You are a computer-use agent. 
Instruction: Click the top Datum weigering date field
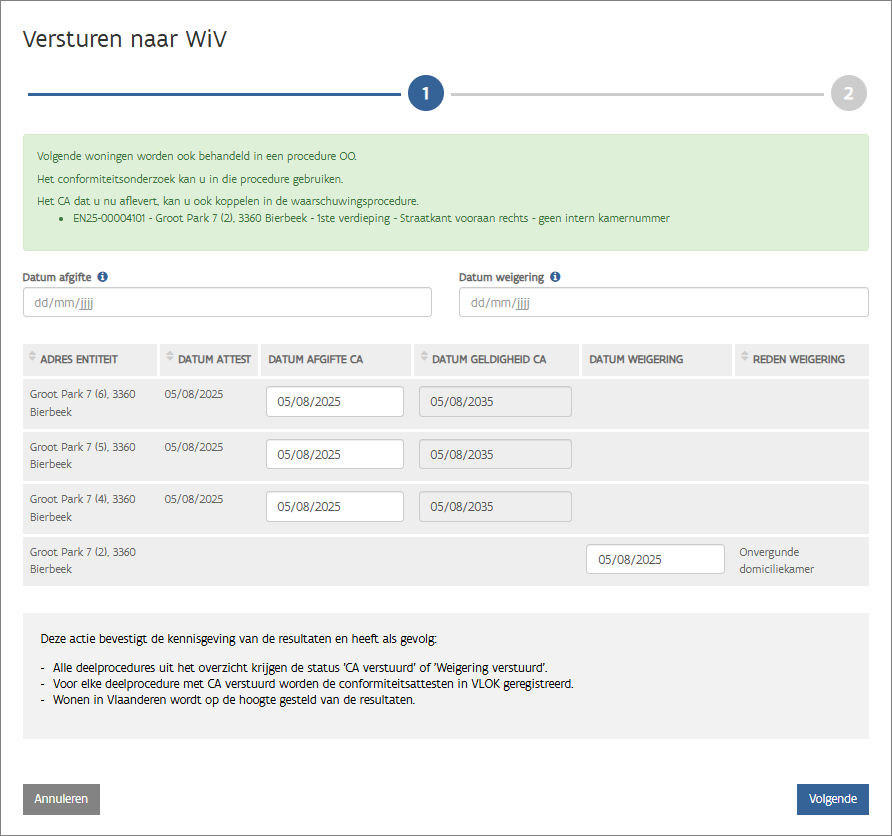pyautogui.click(x=663, y=302)
